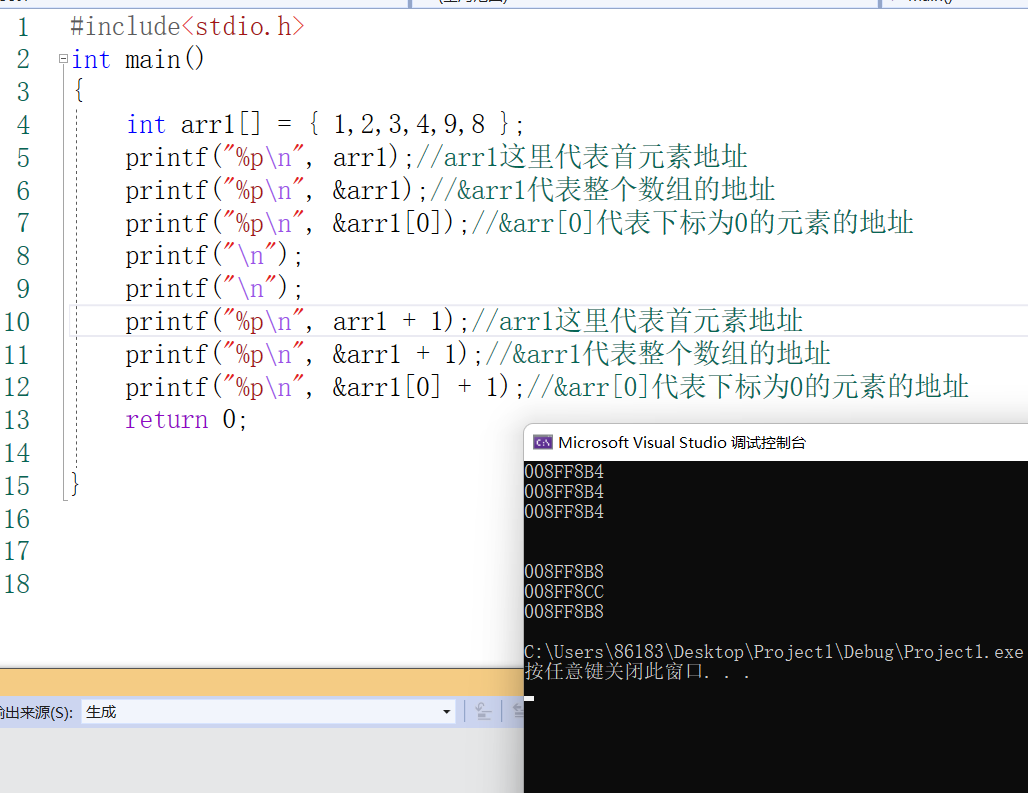Click the 按任意键关闭此窗口 message in console

(x=637, y=672)
